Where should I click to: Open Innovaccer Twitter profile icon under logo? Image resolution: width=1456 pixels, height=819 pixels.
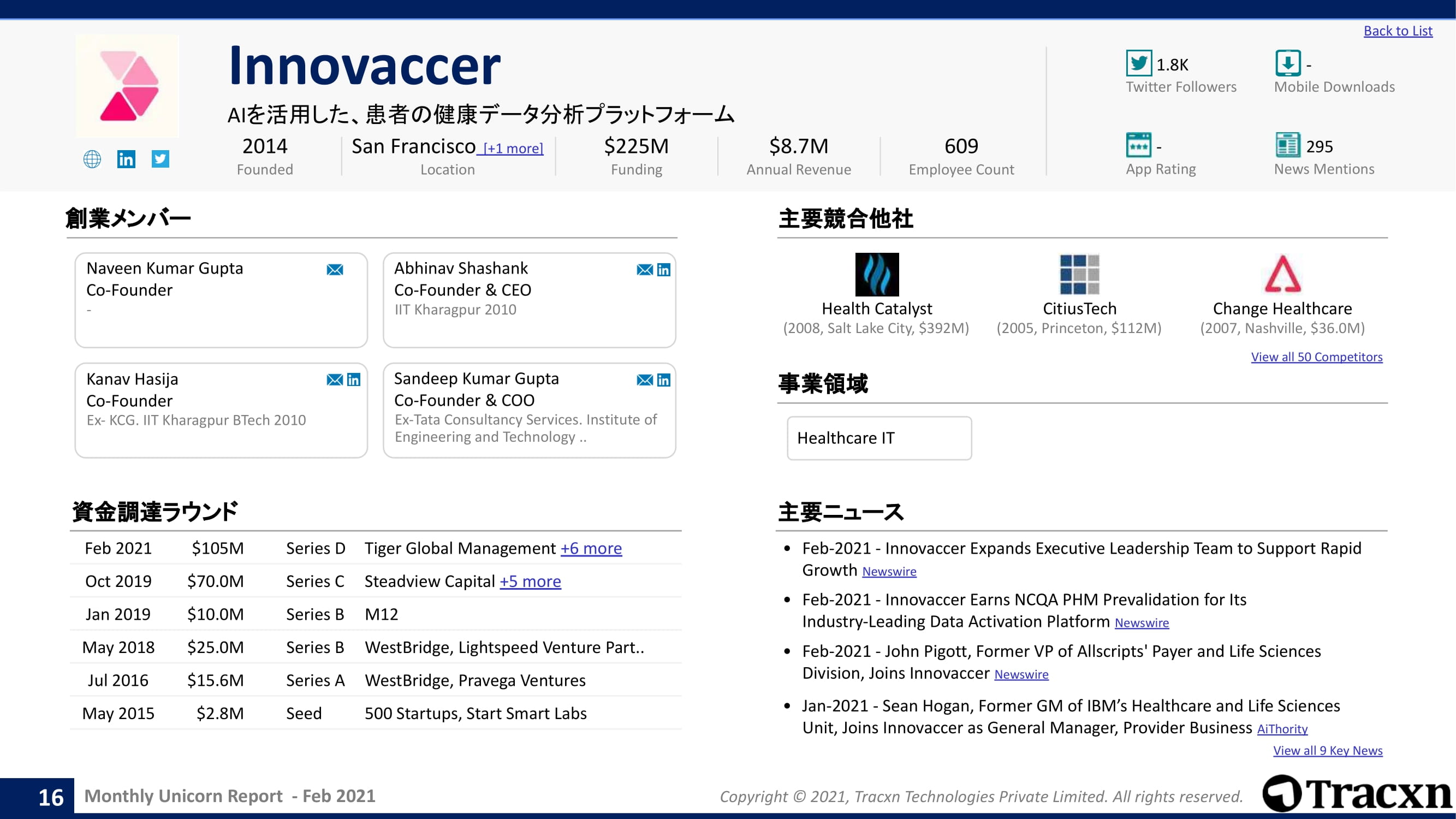(161, 159)
